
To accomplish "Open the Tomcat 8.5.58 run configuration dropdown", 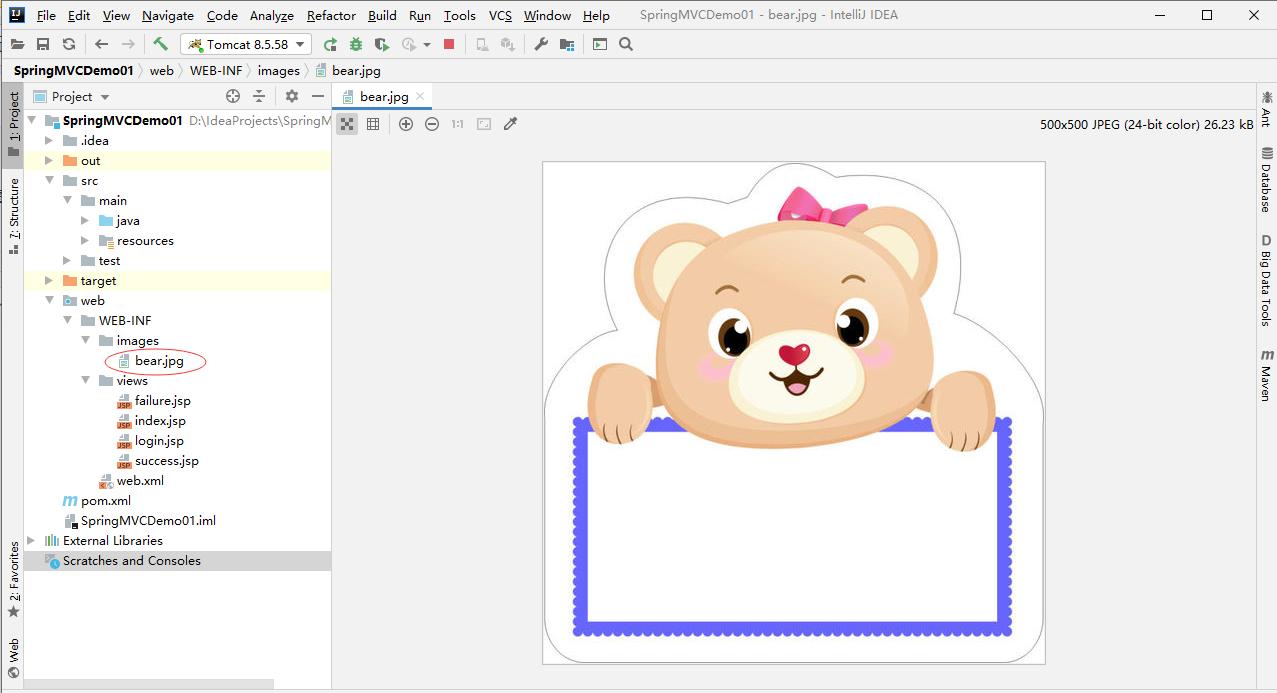I will pyautogui.click(x=246, y=44).
